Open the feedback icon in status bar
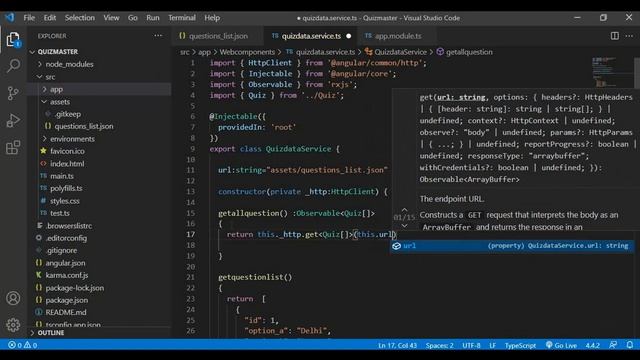 coord(613,345)
